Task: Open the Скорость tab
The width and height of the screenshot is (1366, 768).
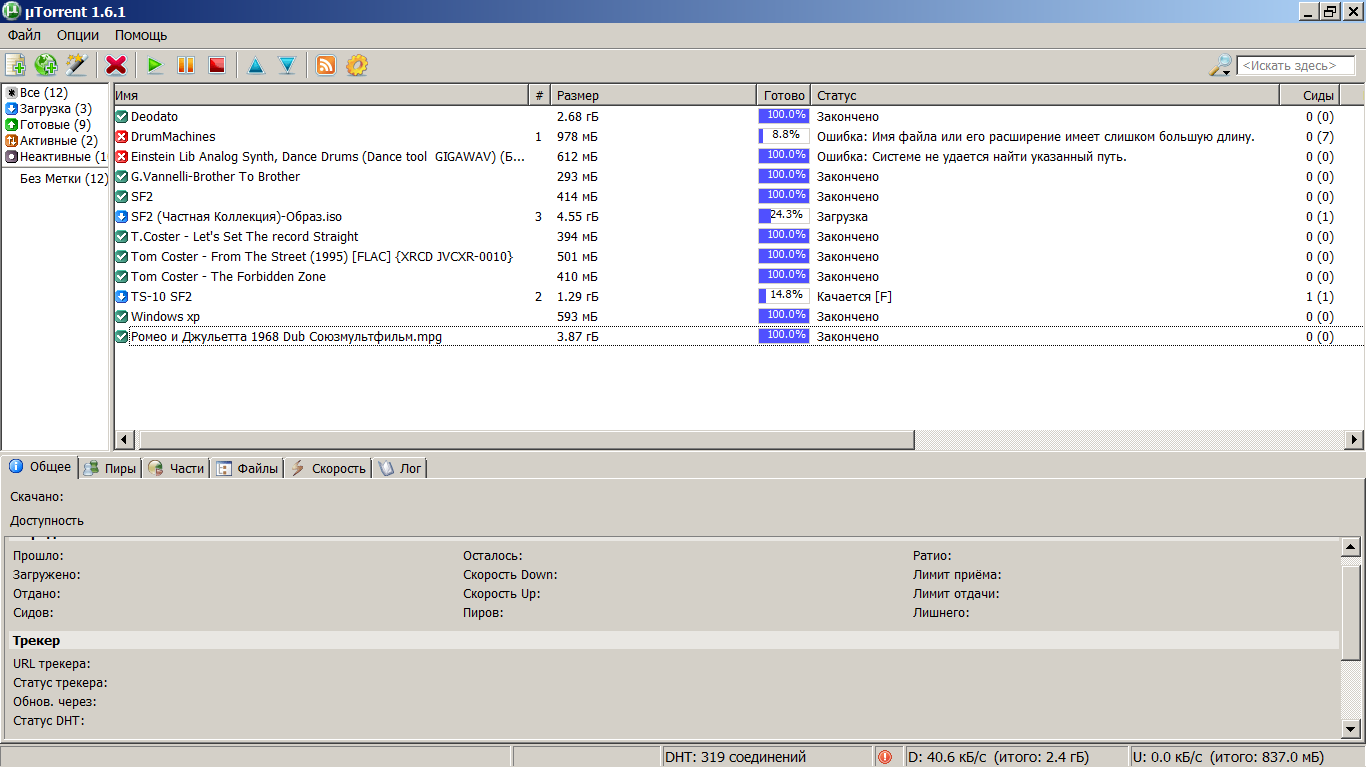Action: pos(328,468)
